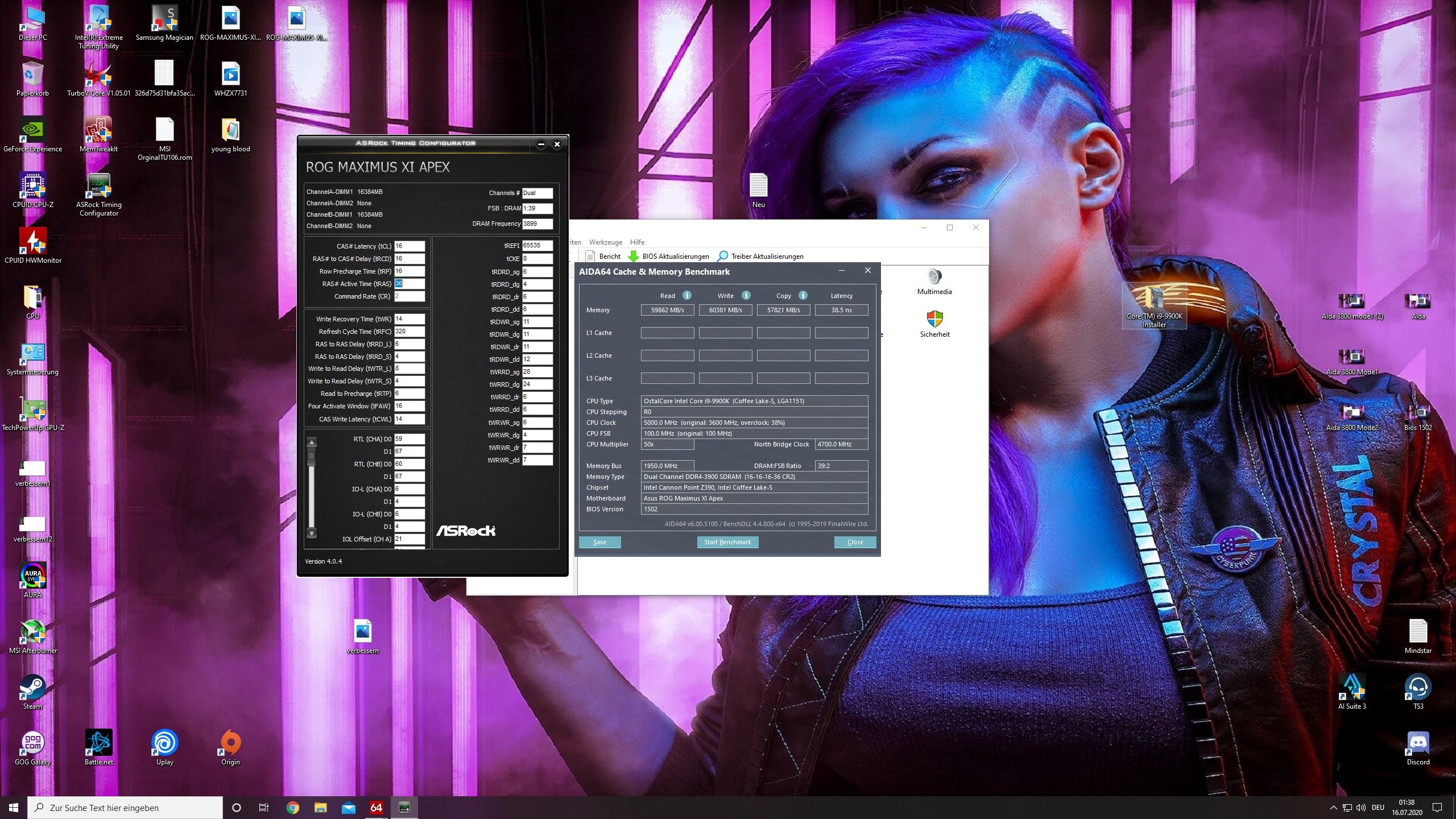This screenshot has height=819, width=1456.
Task: Click the tRAS value field
Action: 409,284
